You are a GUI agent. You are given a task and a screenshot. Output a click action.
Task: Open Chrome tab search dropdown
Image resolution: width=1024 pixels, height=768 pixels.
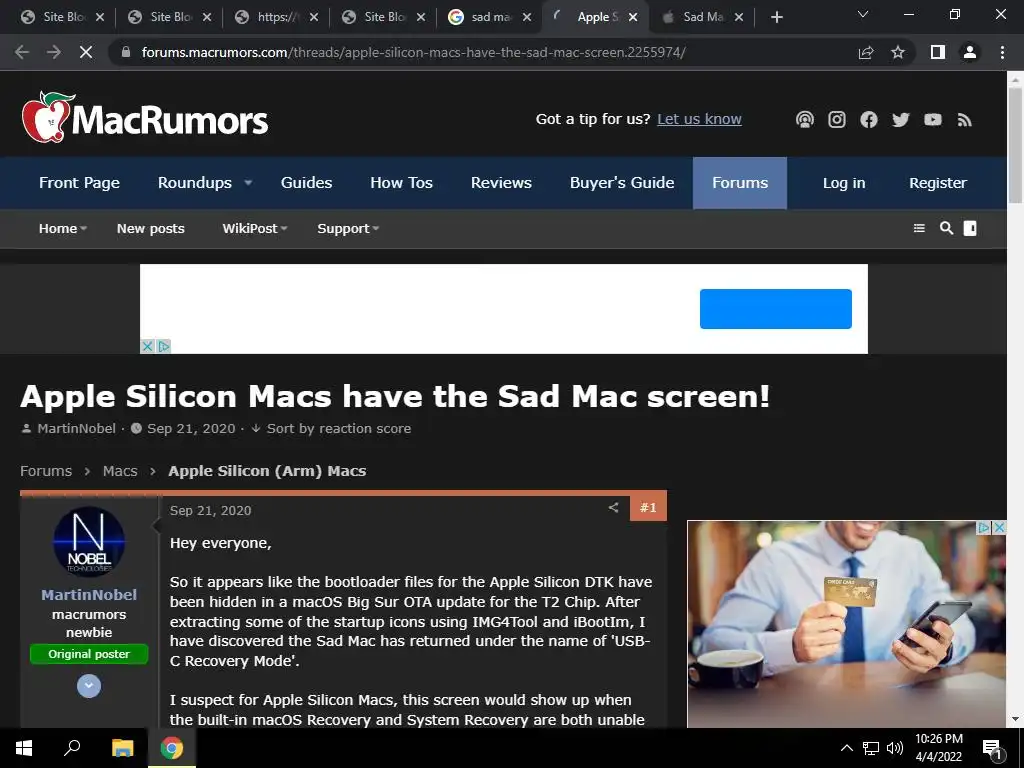[863, 14]
